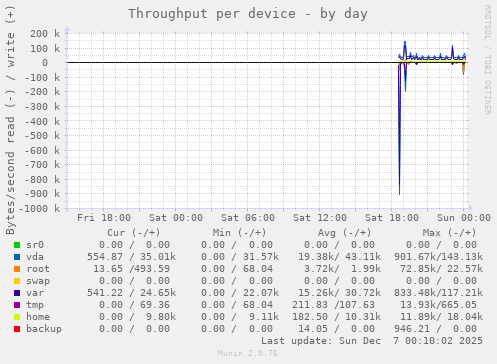Click the home average value '182.50 / 10.31k'

(x=336, y=317)
